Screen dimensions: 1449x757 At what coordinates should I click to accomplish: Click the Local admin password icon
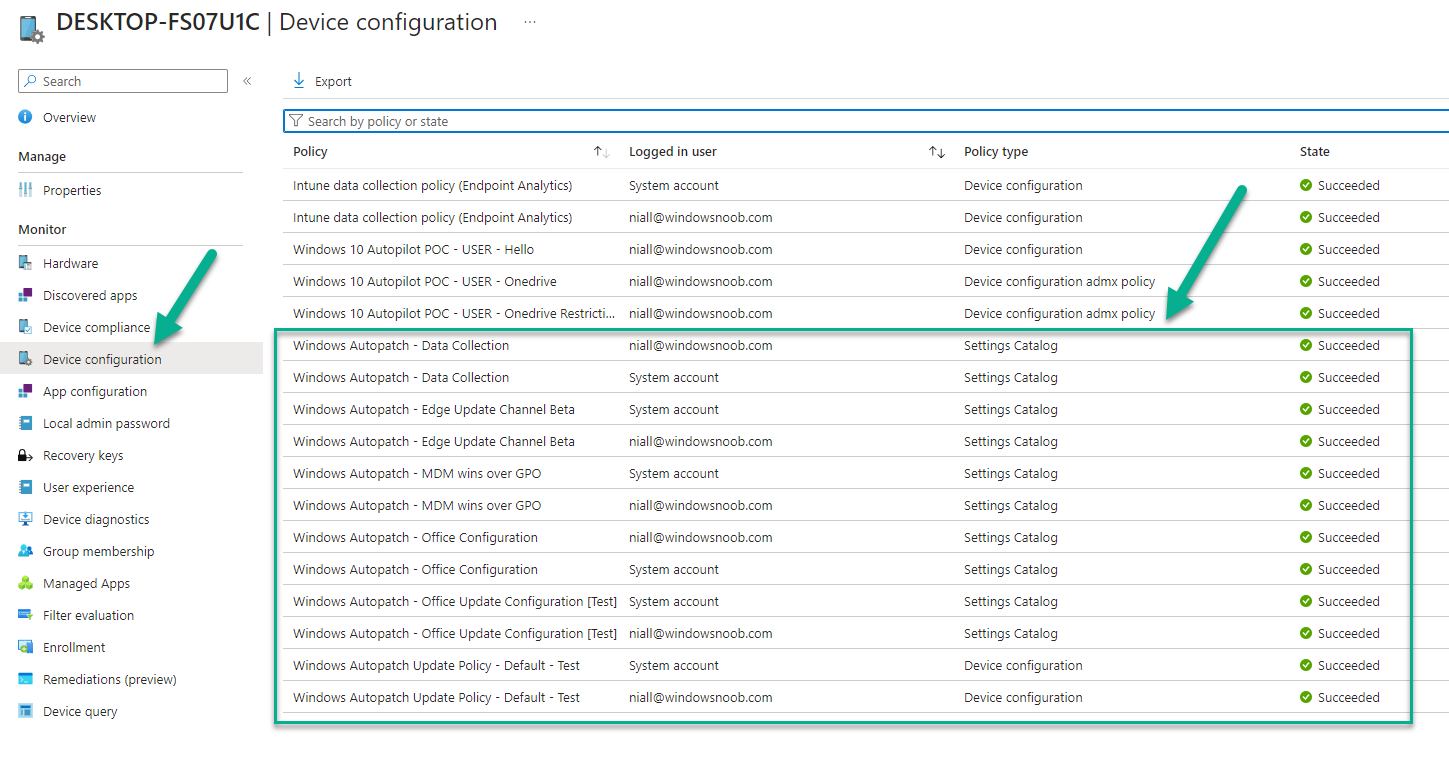26,423
